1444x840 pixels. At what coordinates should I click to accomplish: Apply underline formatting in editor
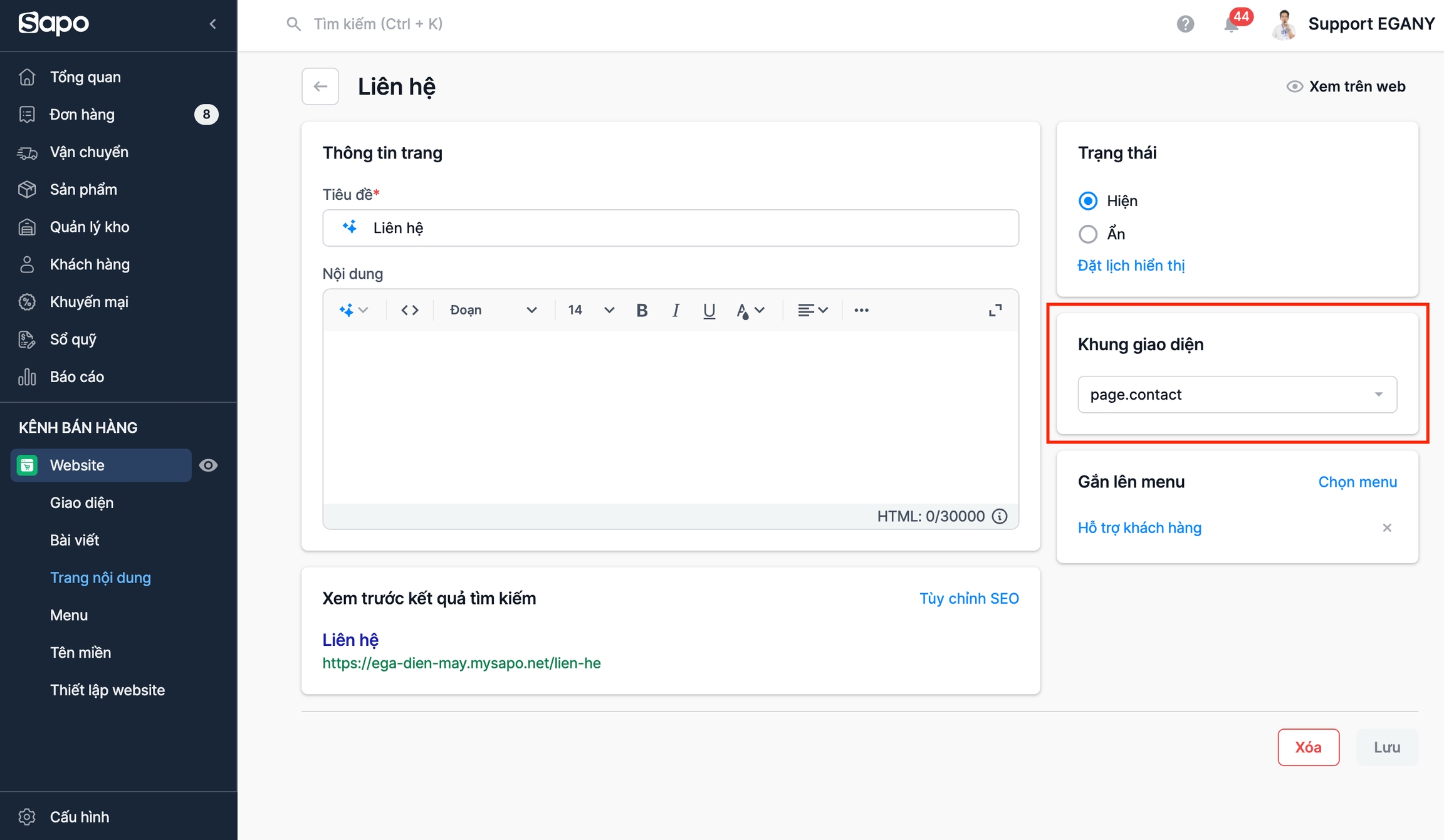tap(709, 310)
